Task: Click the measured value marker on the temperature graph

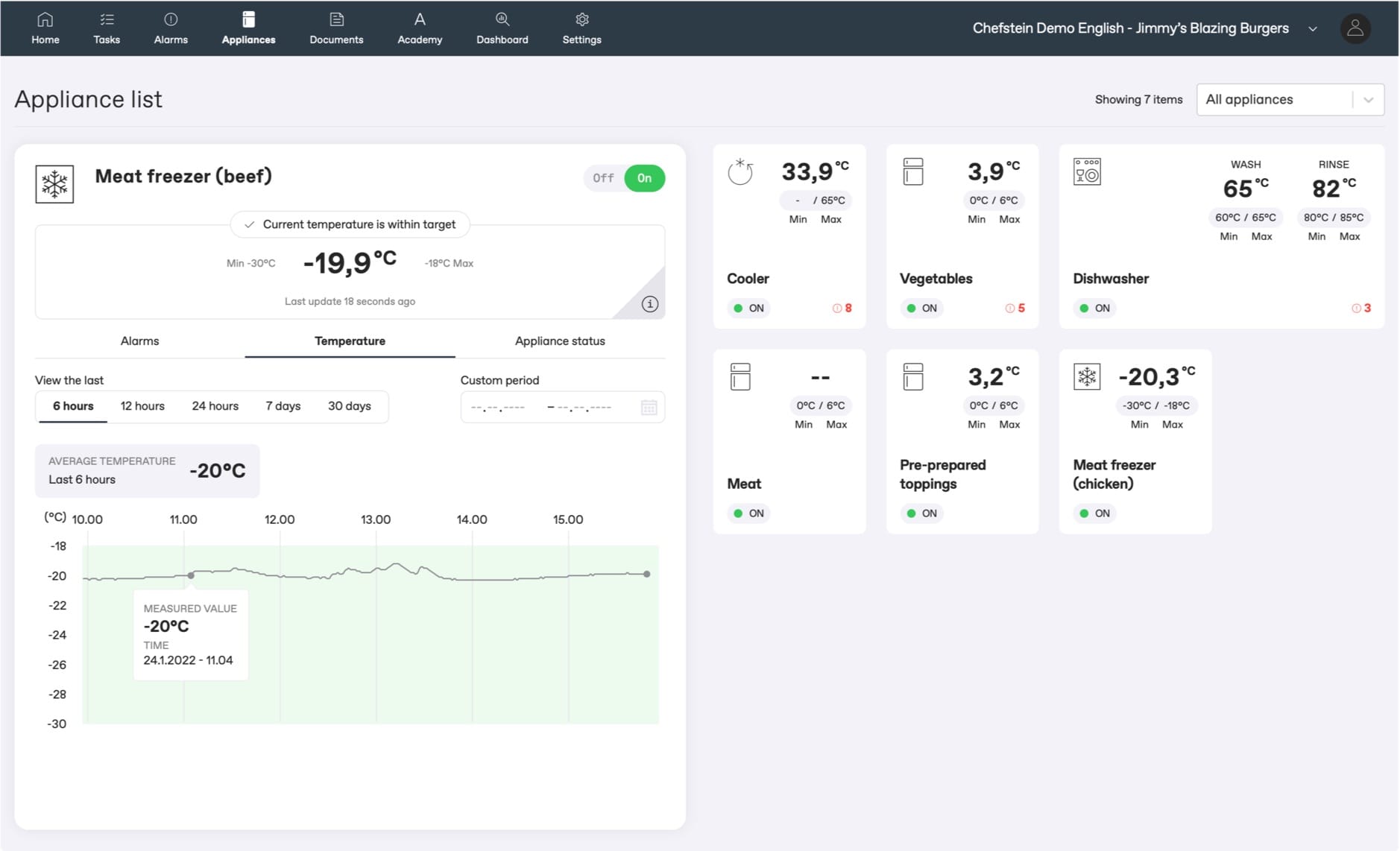Action: click(190, 574)
